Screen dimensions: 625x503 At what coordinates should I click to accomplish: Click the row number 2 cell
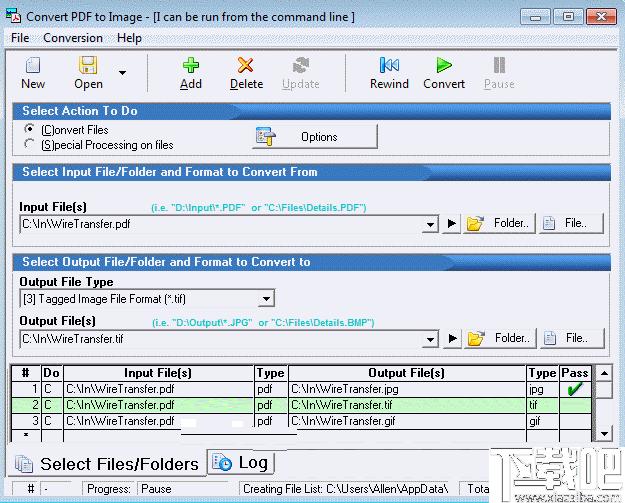[26, 405]
